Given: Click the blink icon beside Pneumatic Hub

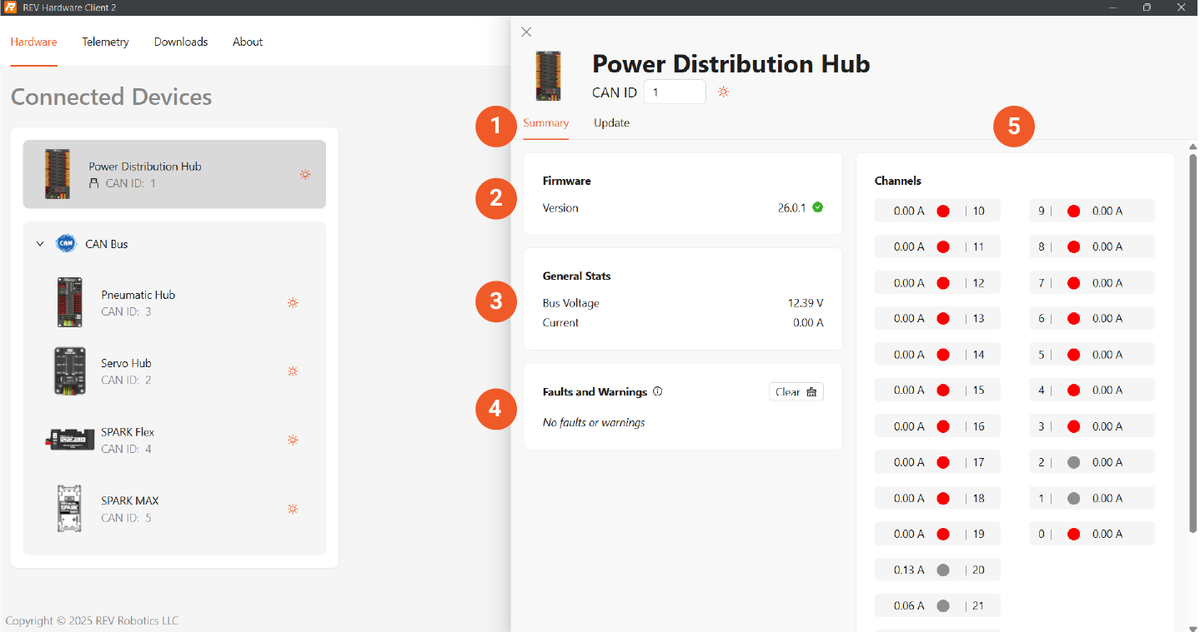Looking at the screenshot, I should [x=293, y=303].
